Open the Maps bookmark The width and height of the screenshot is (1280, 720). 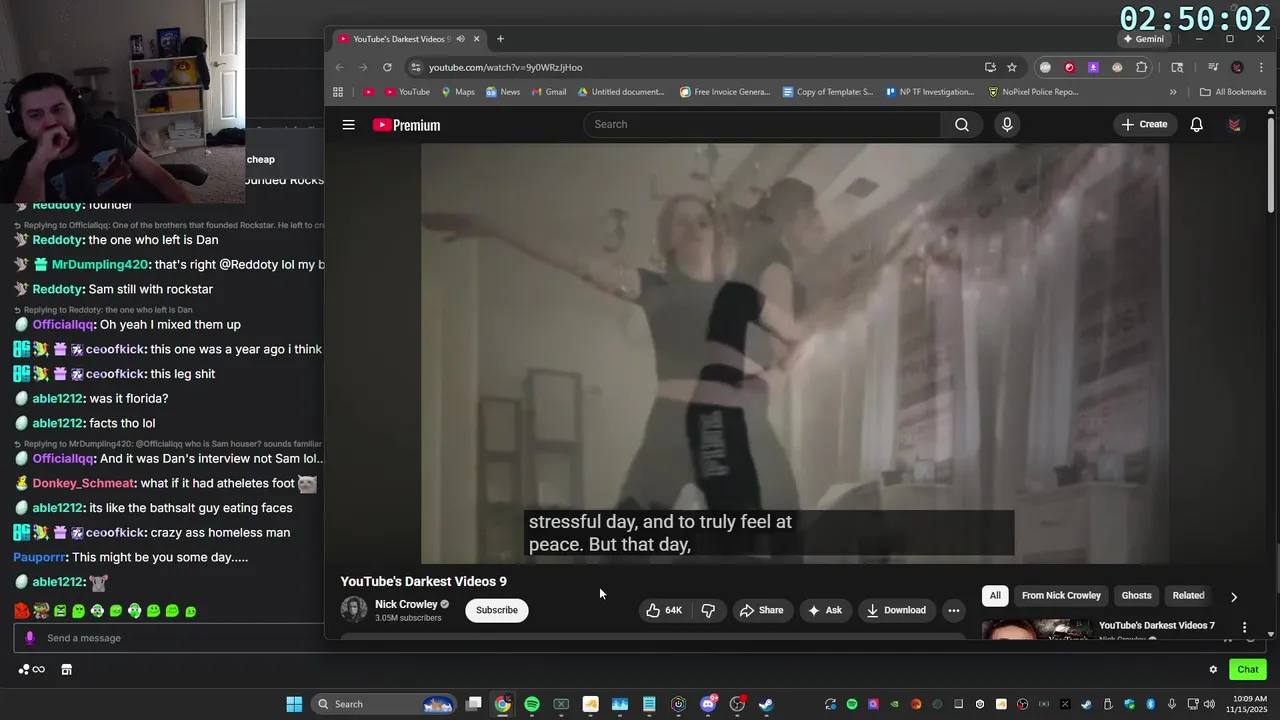458,92
